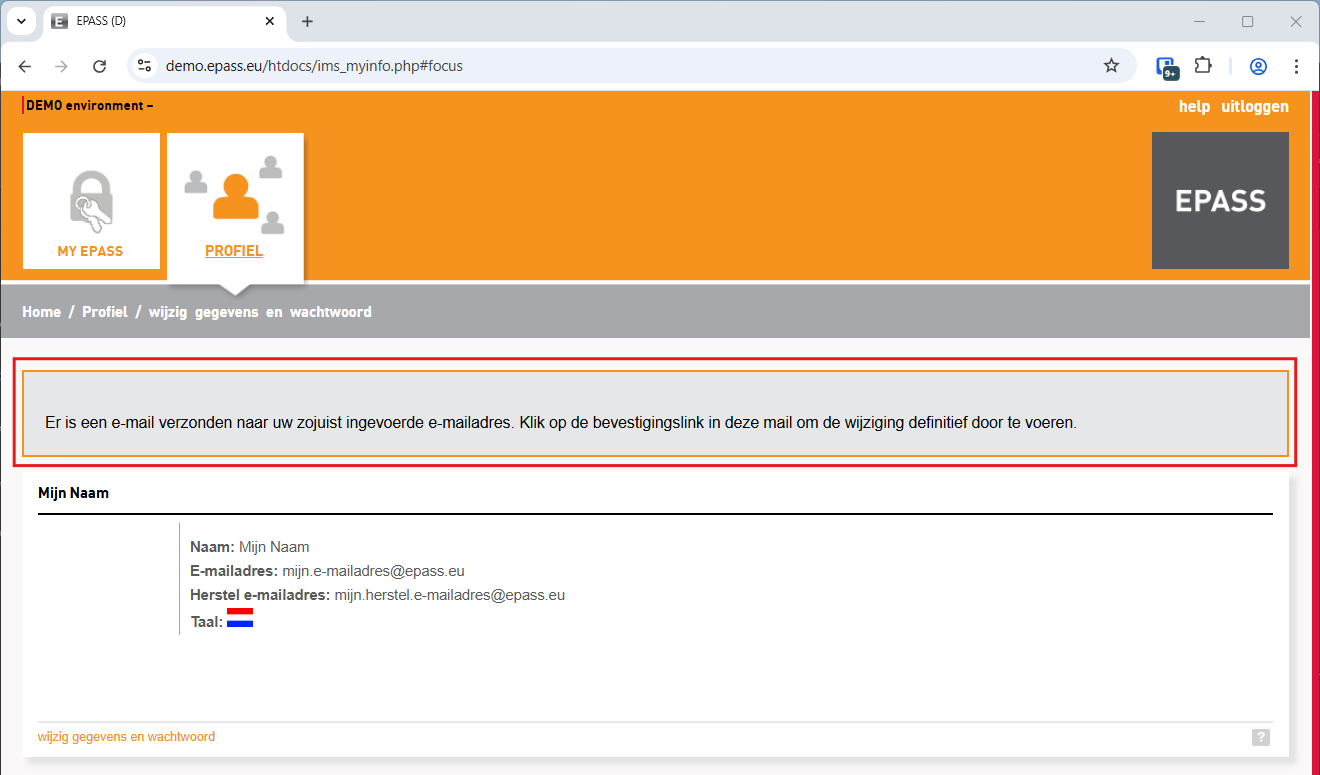
Task: Minimize the browser window
Action: pyautogui.click(x=1200, y=21)
